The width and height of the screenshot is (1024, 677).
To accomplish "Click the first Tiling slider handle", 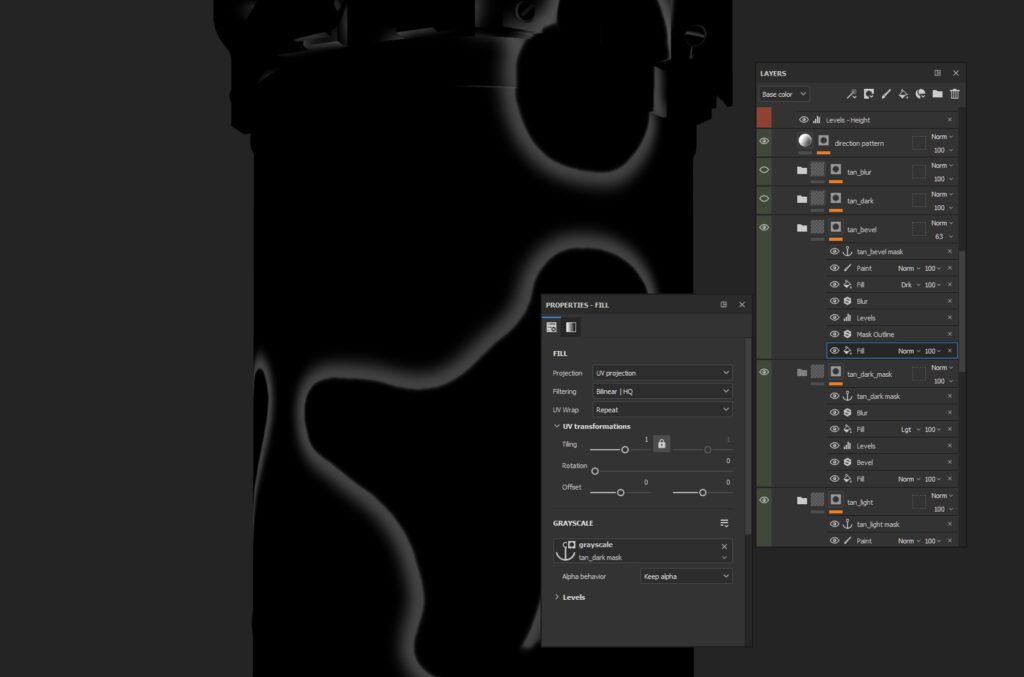I will (625, 450).
